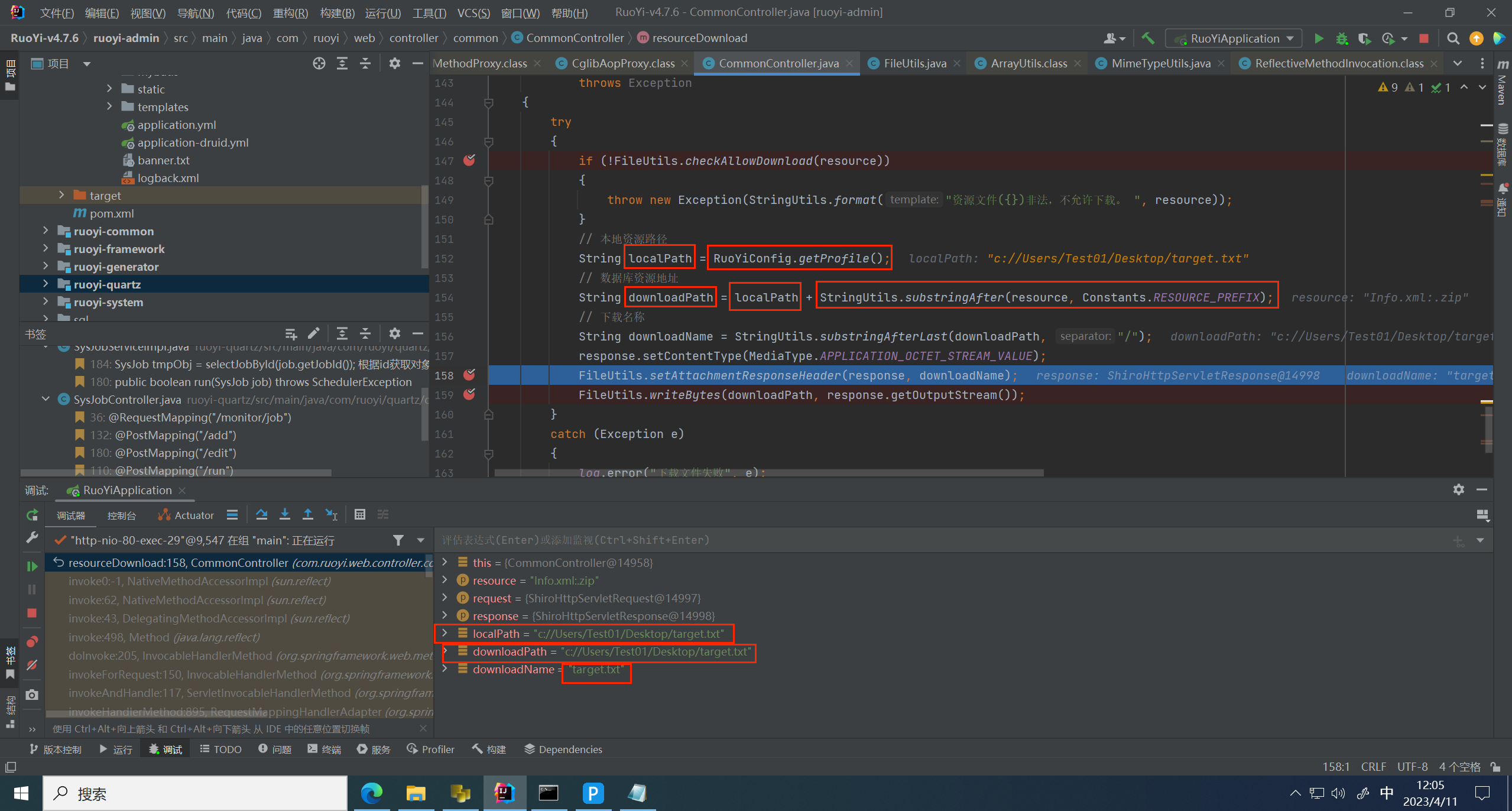Expand the templates folder
The width and height of the screenshot is (1512, 811).
(109, 106)
